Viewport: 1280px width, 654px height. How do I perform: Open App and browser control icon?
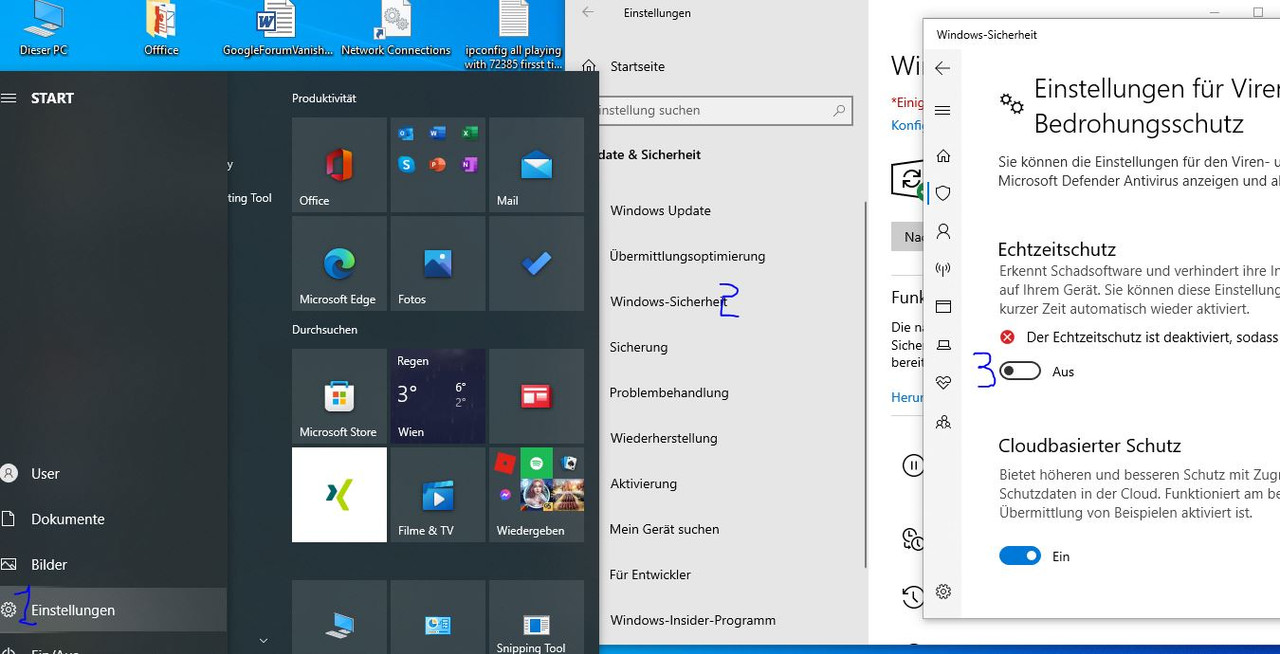click(x=943, y=306)
